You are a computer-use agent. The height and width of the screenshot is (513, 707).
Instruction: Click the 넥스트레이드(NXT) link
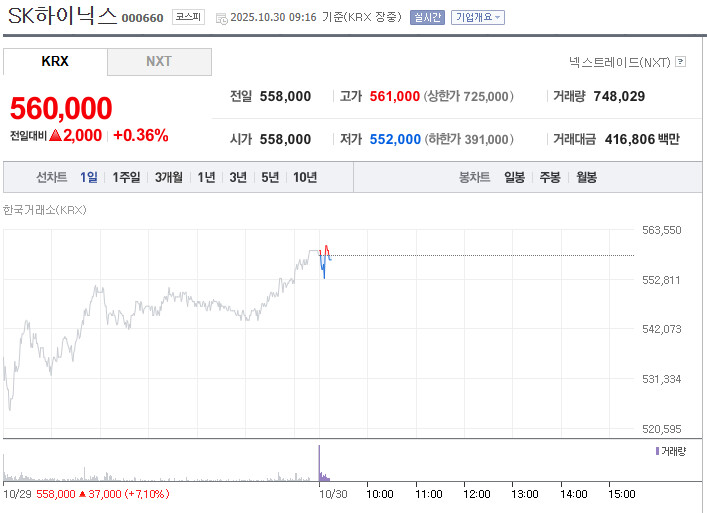(x=620, y=62)
